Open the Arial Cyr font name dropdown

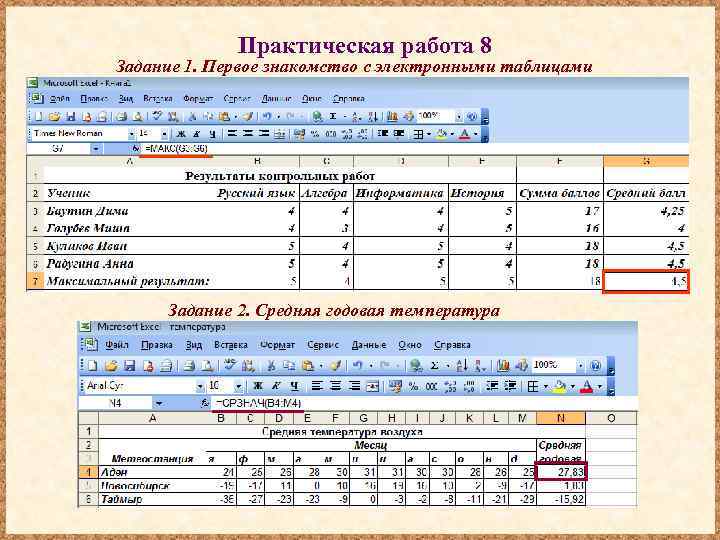pos(200,387)
